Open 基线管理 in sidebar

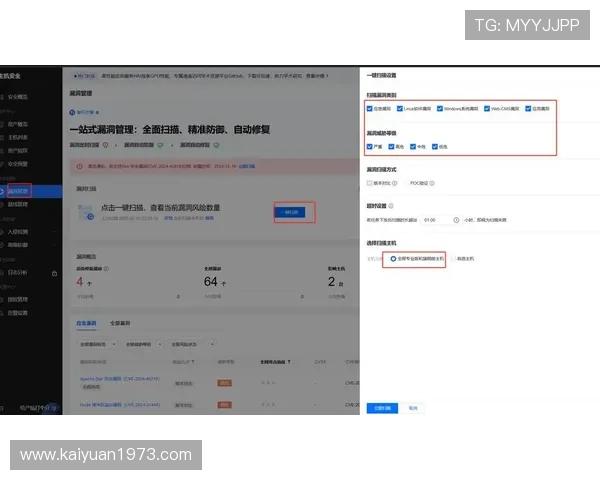[18, 204]
